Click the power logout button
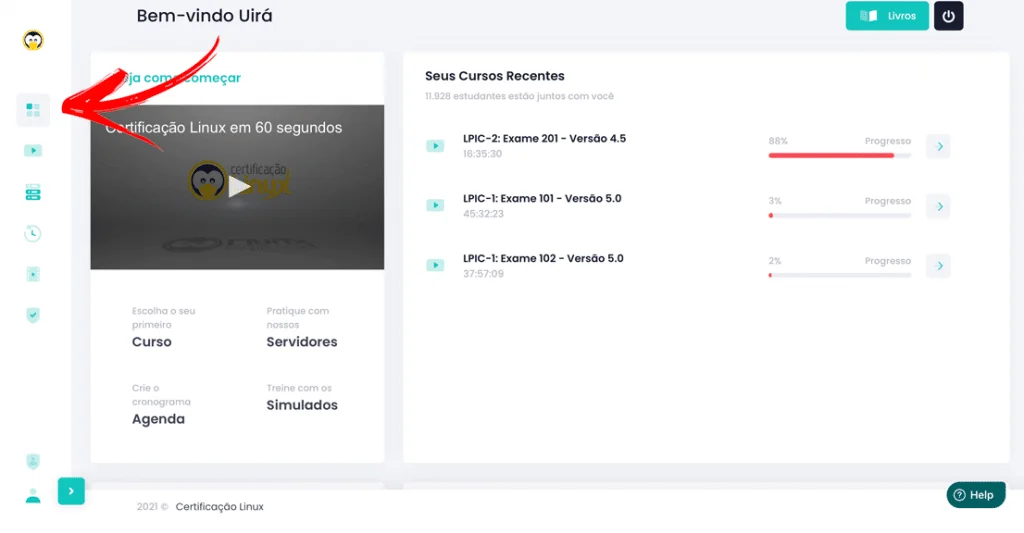 [x=948, y=16]
